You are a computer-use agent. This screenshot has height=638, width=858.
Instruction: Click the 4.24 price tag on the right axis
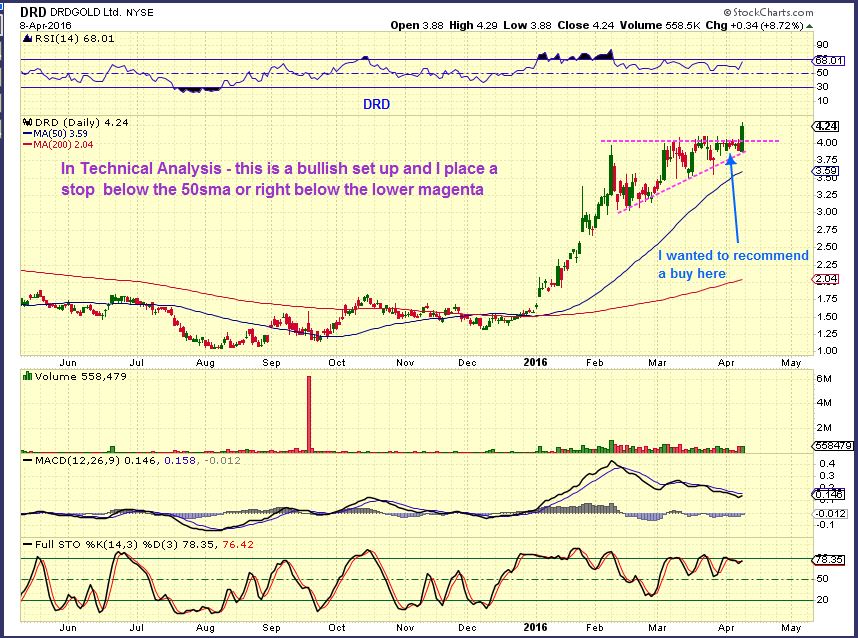pyautogui.click(x=826, y=126)
